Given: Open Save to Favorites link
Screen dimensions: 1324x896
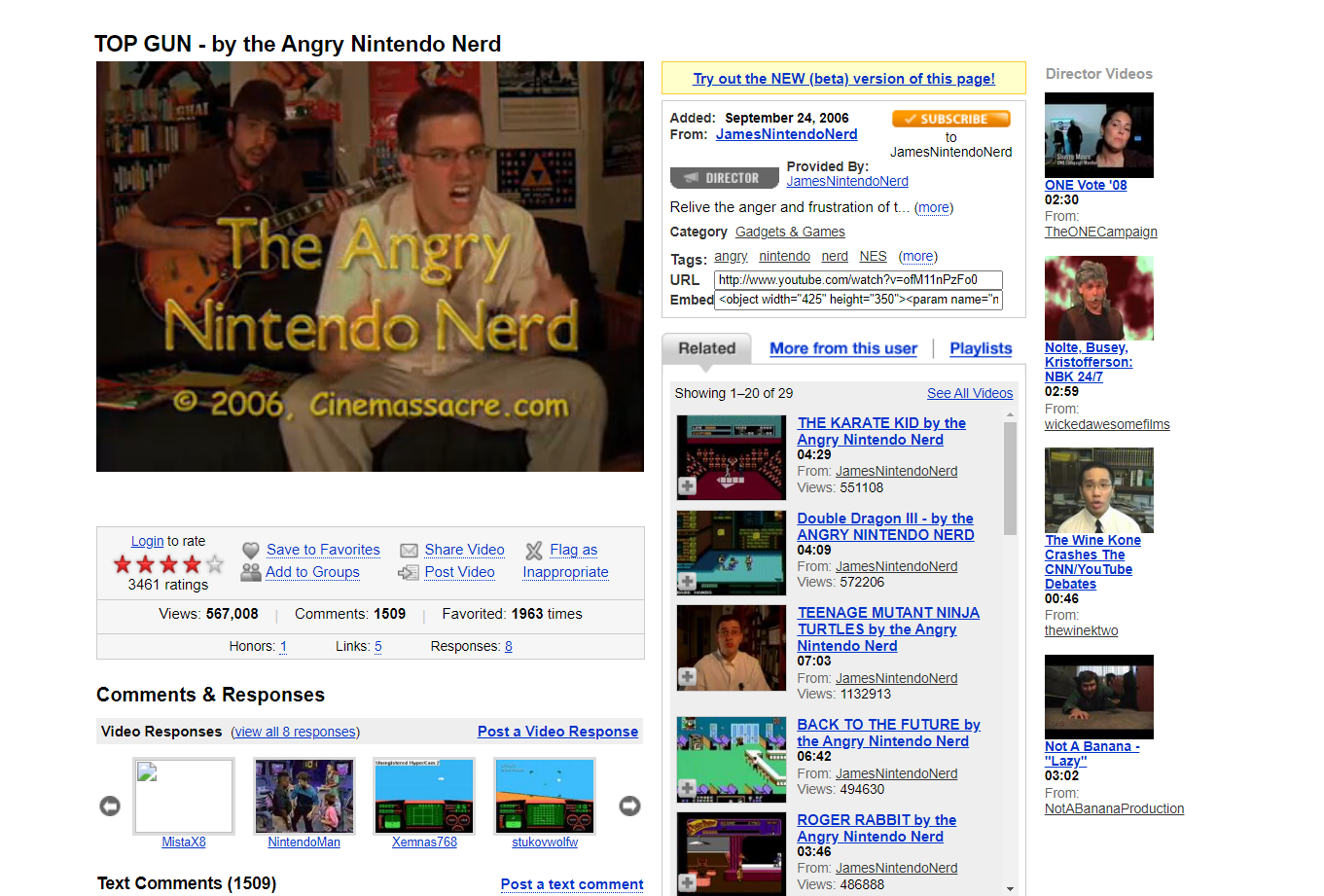Looking at the screenshot, I should coord(323,550).
